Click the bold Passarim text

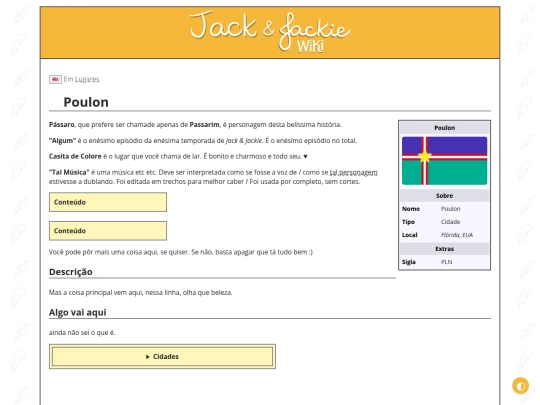(x=205, y=125)
